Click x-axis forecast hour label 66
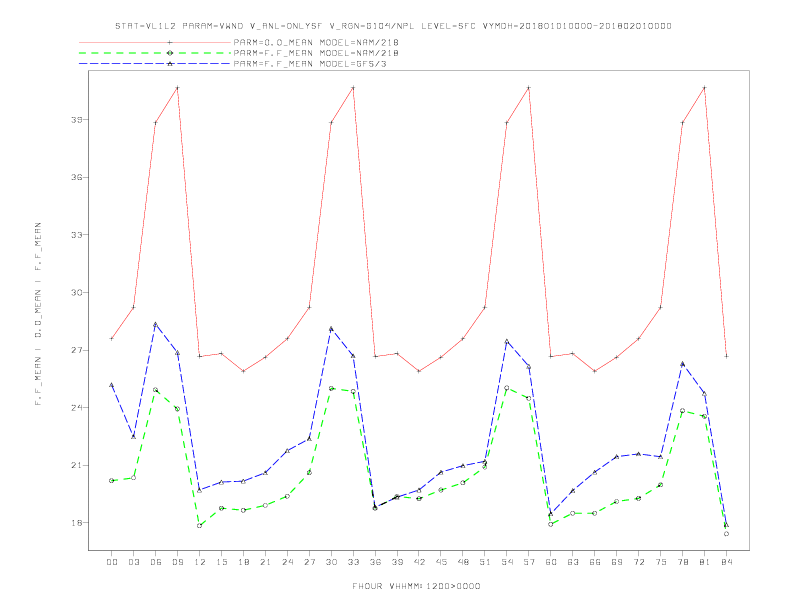The image size is (792, 612). (595, 562)
